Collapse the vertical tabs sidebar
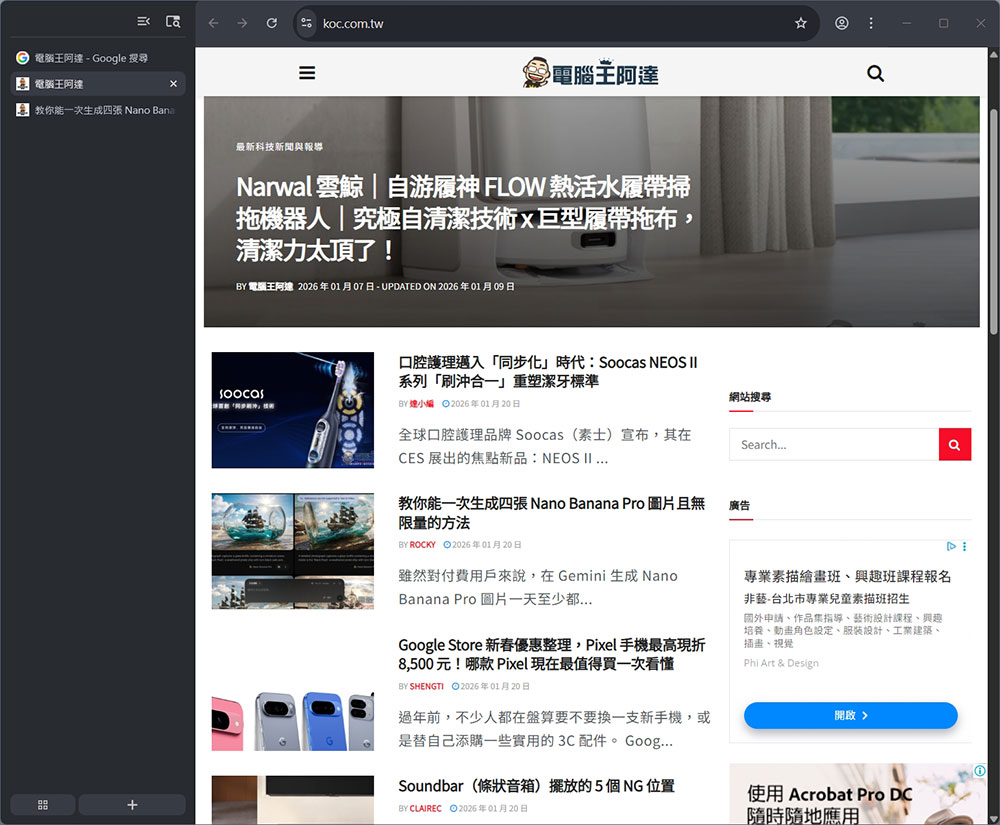Screen dimensions: 1000x825 click(143, 22)
